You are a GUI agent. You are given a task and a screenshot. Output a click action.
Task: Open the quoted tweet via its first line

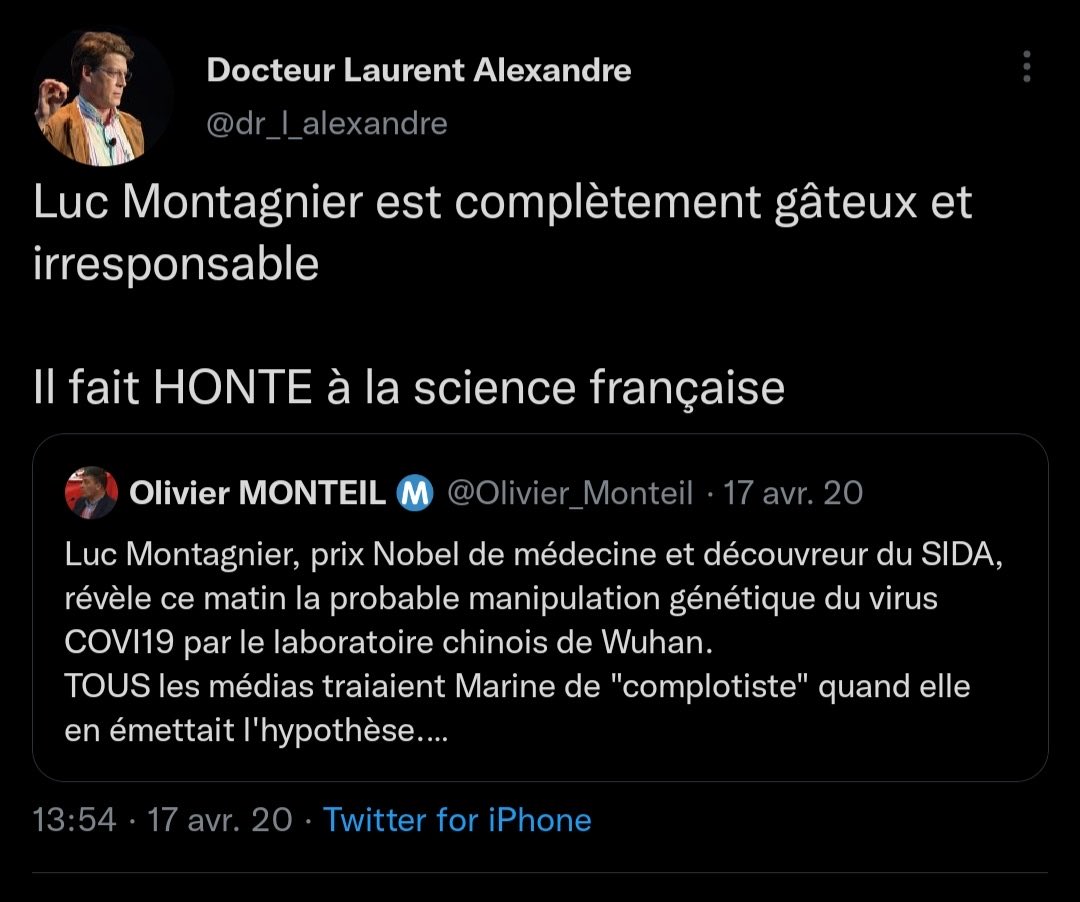(533, 555)
